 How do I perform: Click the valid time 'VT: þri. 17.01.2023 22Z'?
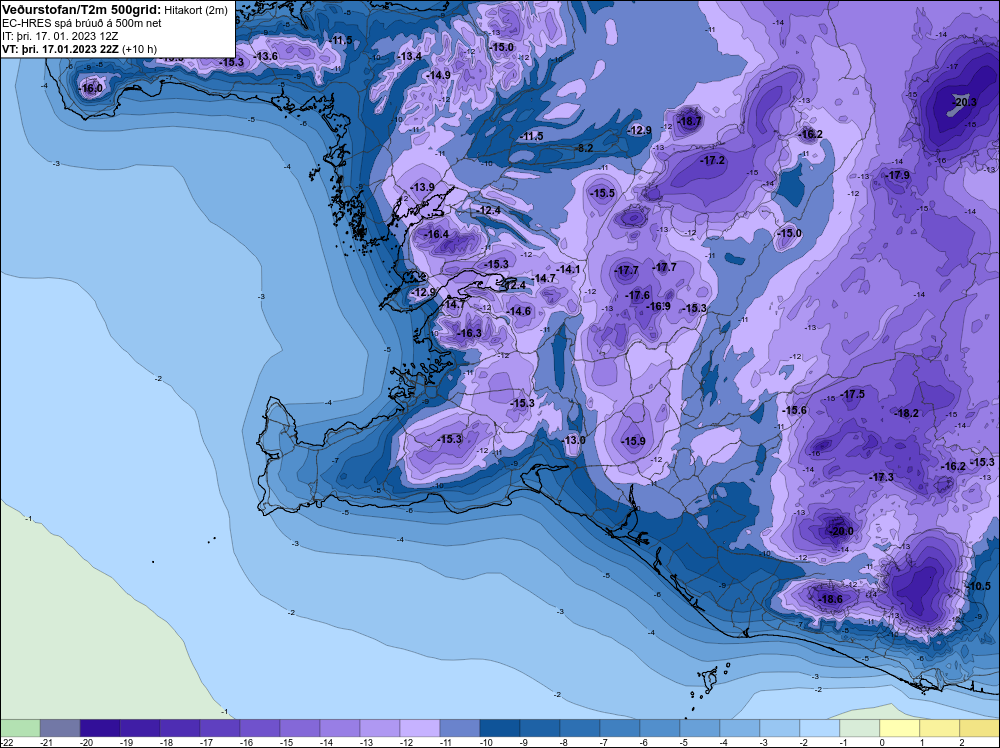61,48
